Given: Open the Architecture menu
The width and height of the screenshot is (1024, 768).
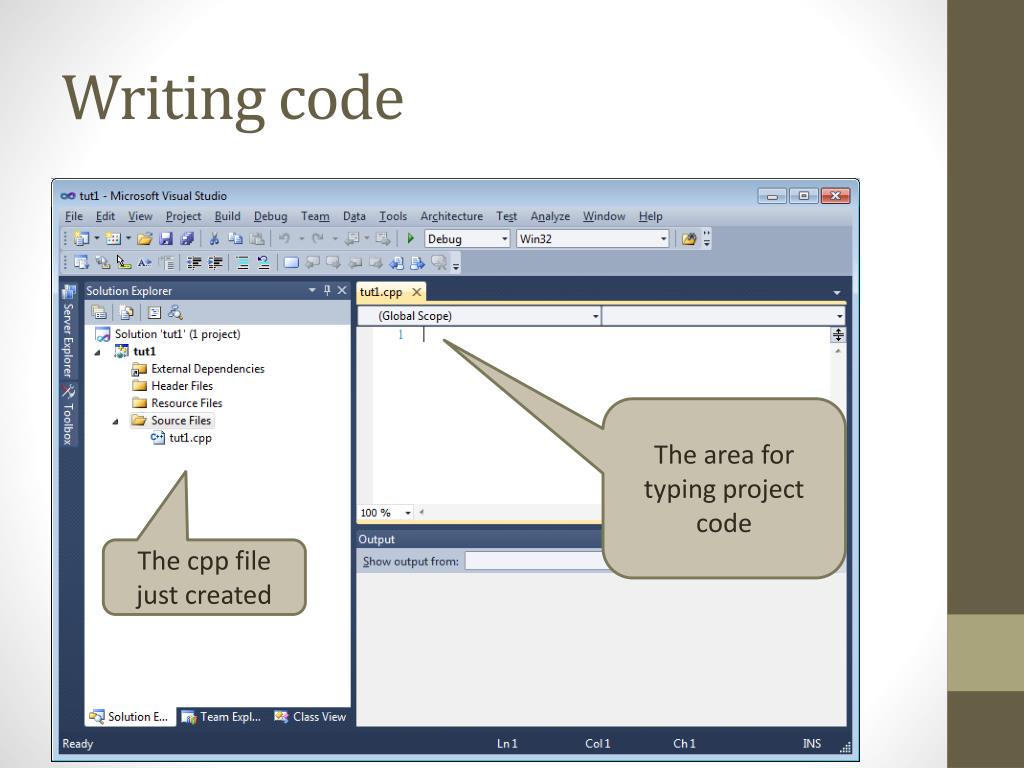Looking at the screenshot, I should [451, 216].
